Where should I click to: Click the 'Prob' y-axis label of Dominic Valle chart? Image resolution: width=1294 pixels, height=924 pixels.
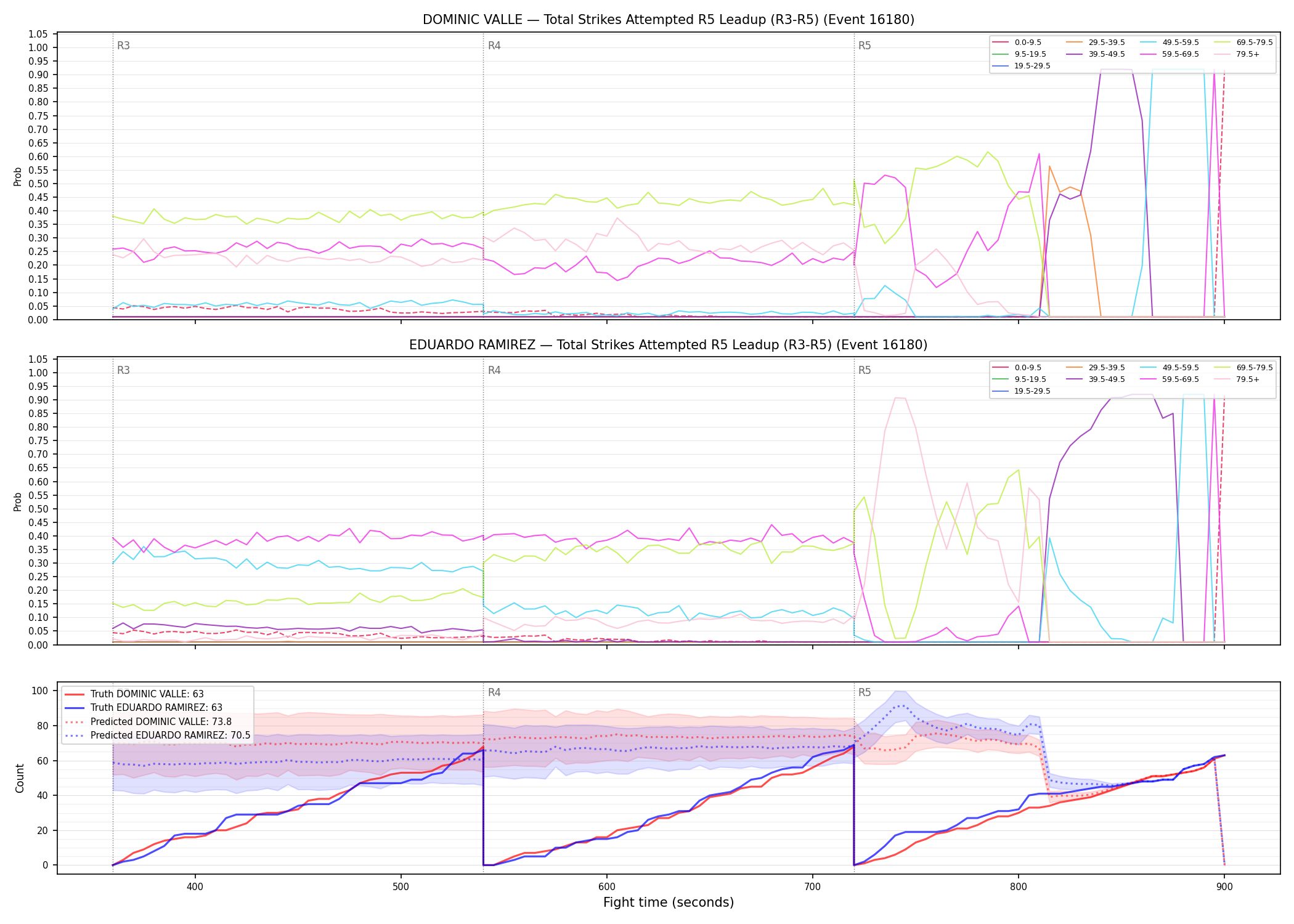18,177
